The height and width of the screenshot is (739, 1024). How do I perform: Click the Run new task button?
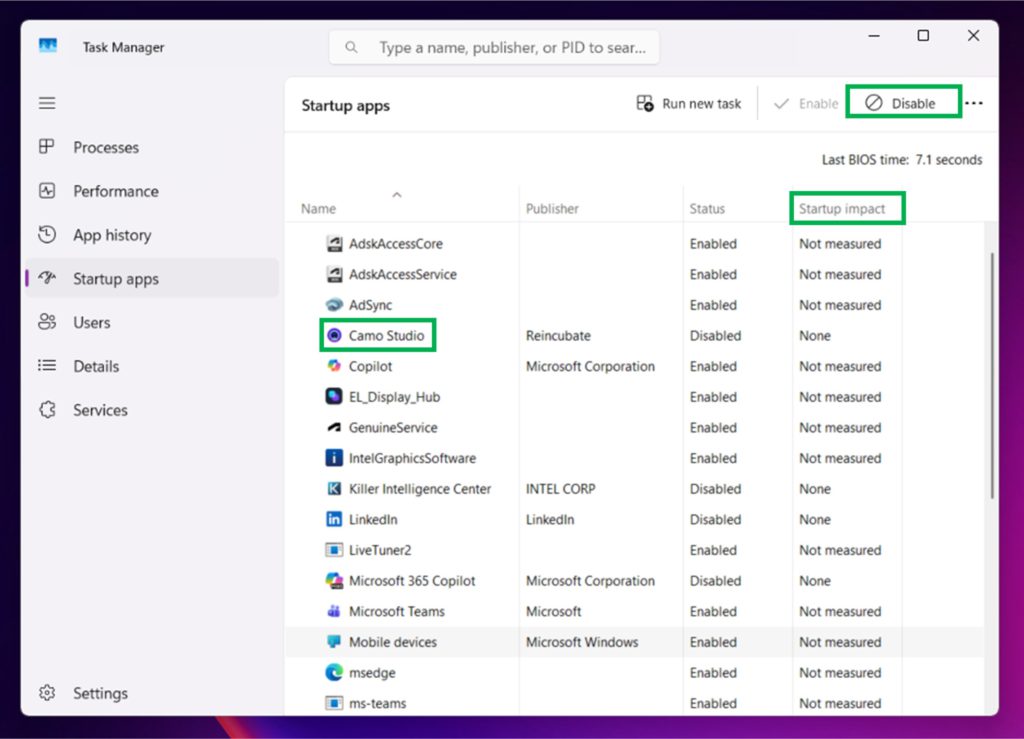[x=689, y=103]
